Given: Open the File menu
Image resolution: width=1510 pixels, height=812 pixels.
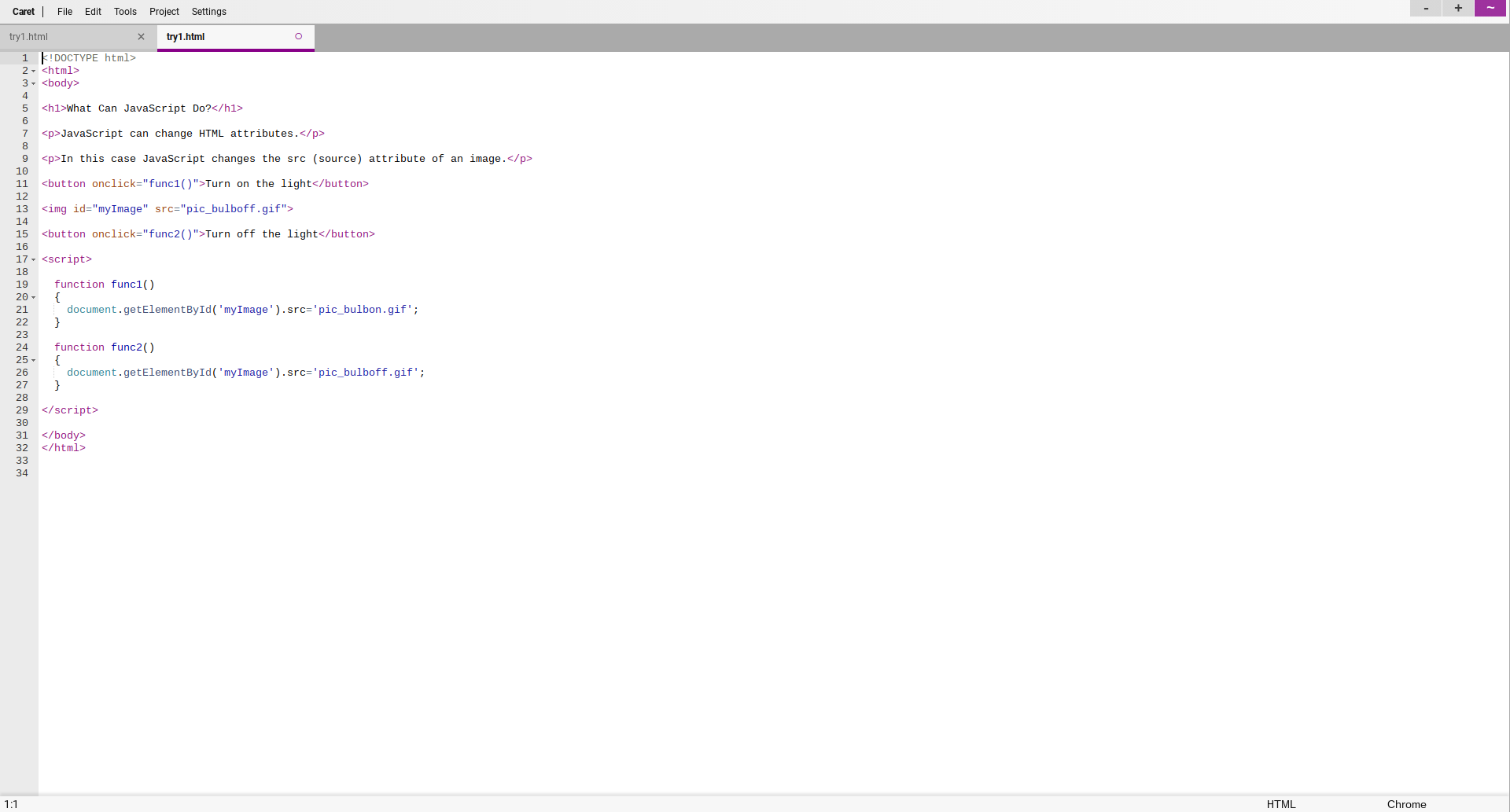Looking at the screenshot, I should [x=64, y=12].
